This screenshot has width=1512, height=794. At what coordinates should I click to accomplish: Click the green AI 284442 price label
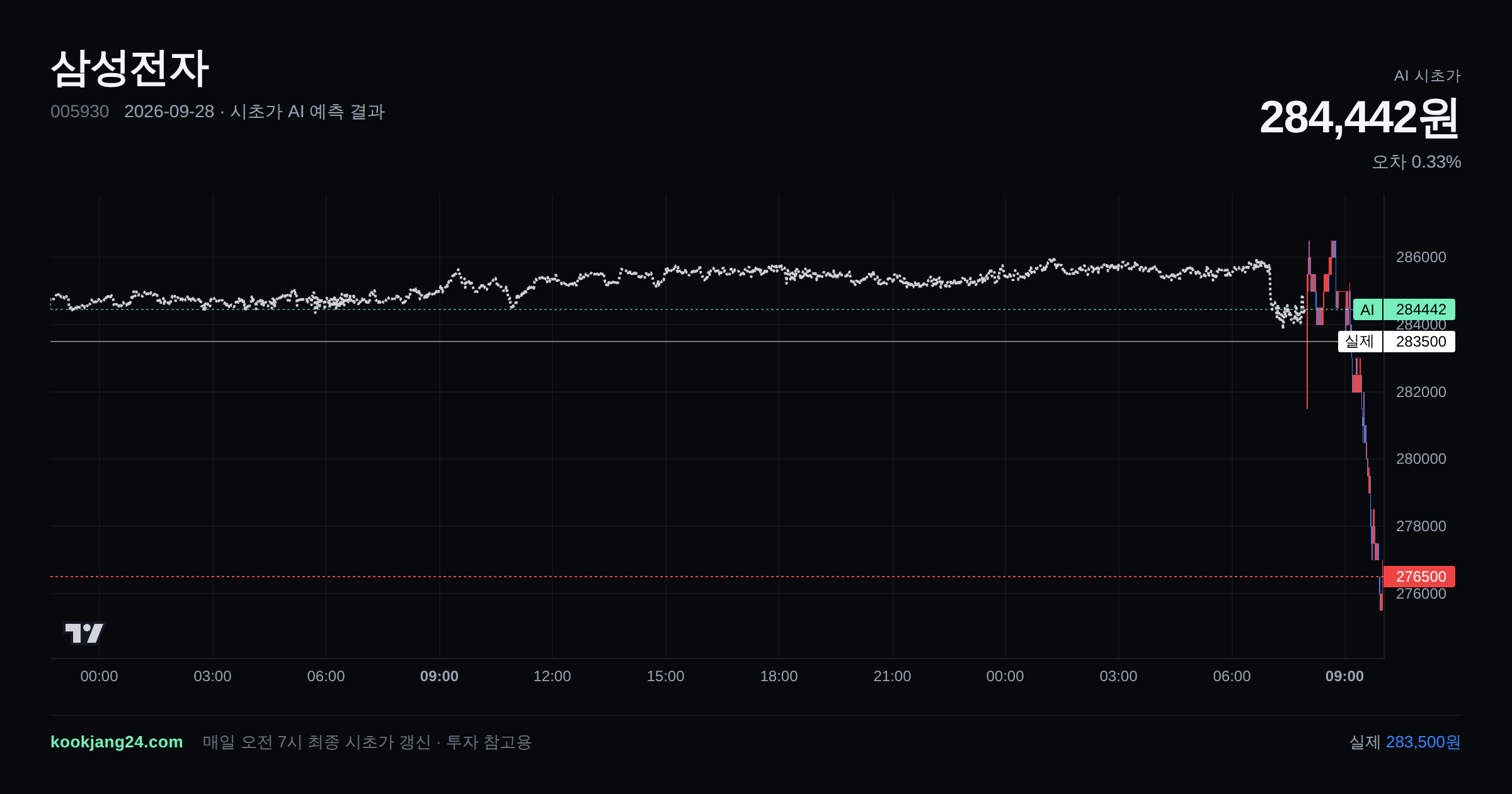pyautogui.click(x=1404, y=309)
